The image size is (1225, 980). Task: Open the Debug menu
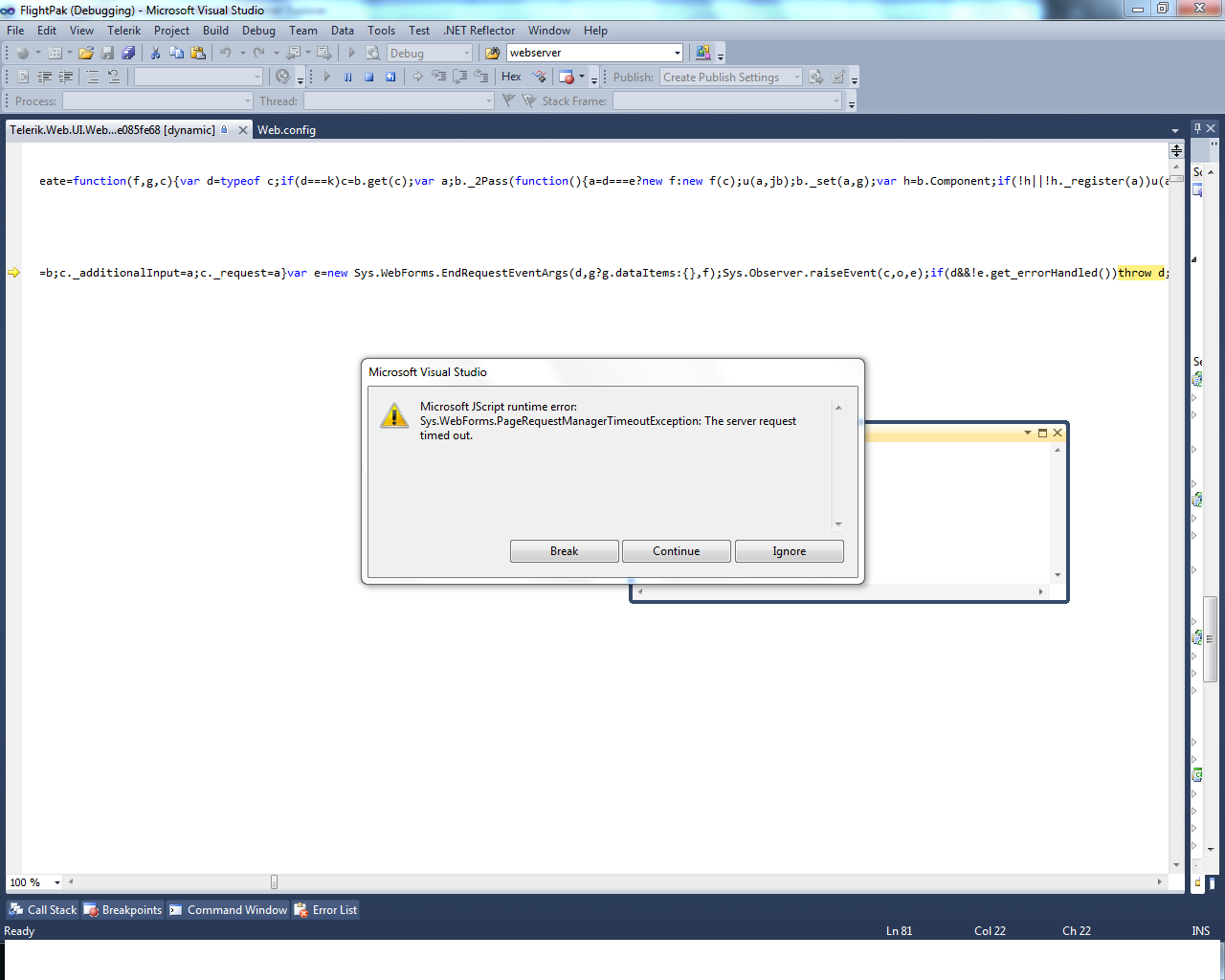[258, 31]
